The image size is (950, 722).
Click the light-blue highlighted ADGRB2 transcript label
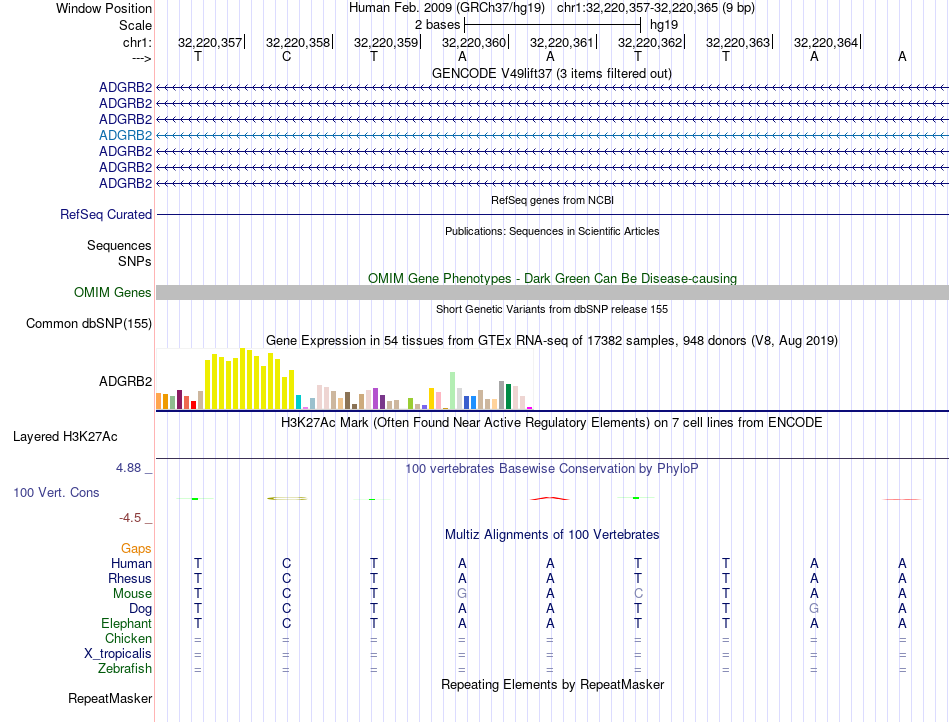[125, 135]
